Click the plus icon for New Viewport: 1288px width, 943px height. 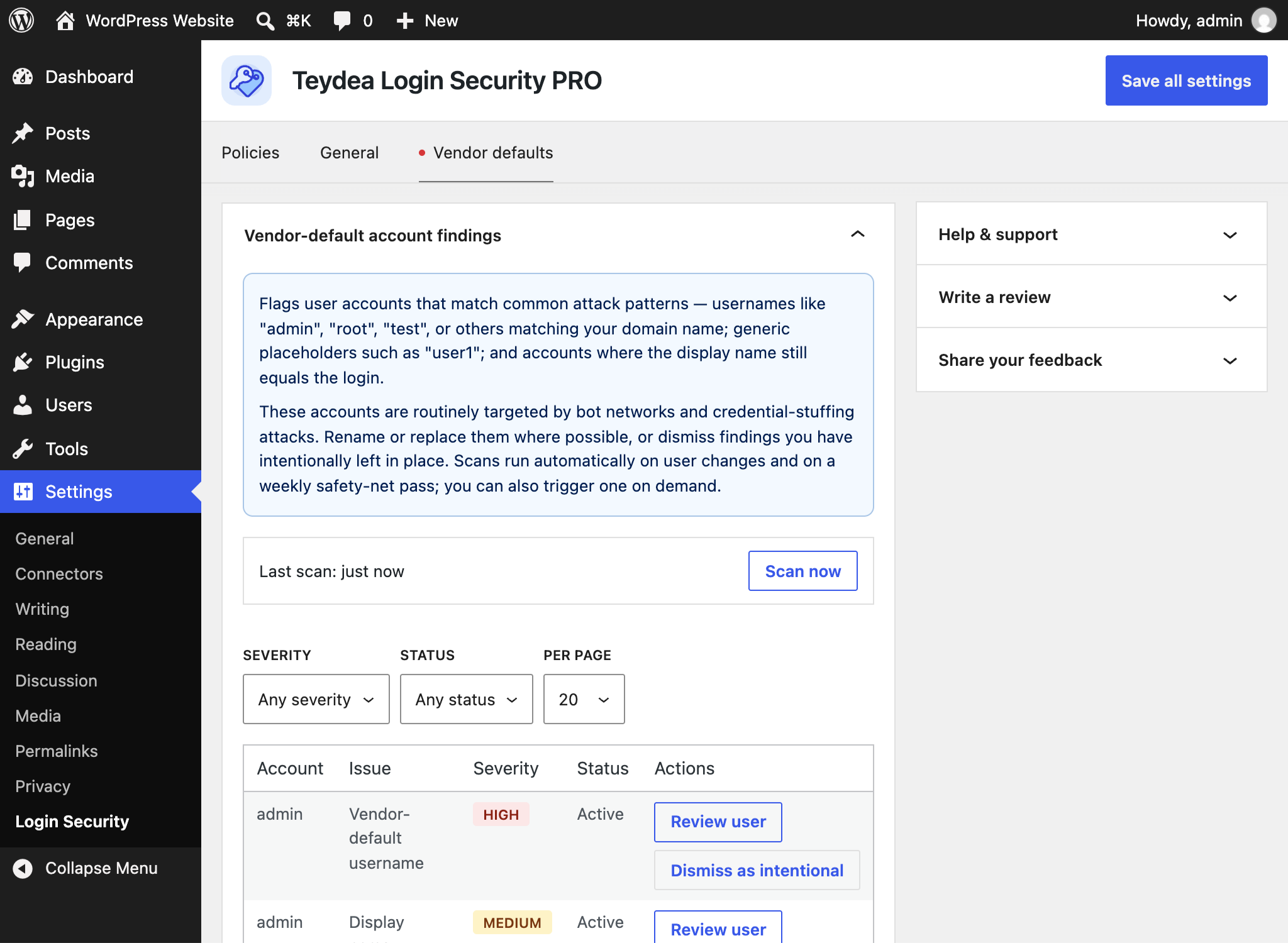click(x=405, y=21)
